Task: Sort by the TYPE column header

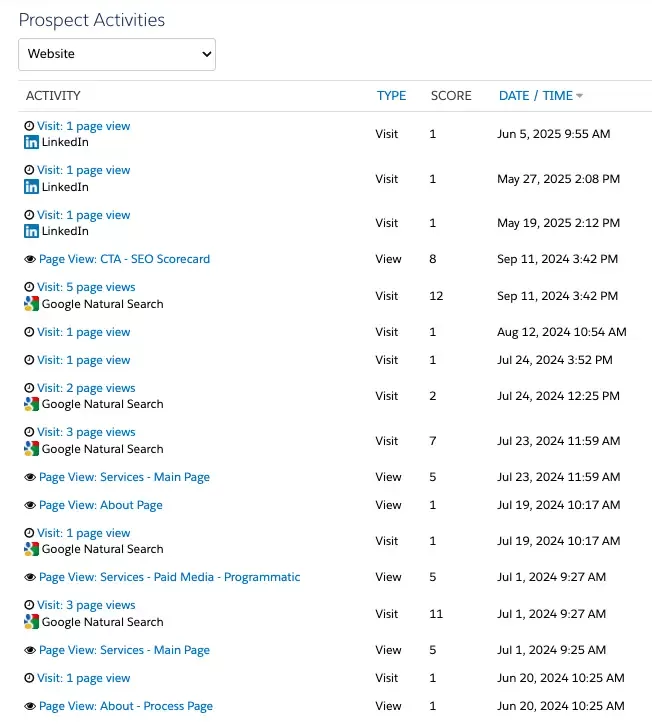Action: pyautogui.click(x=391, y=96)
